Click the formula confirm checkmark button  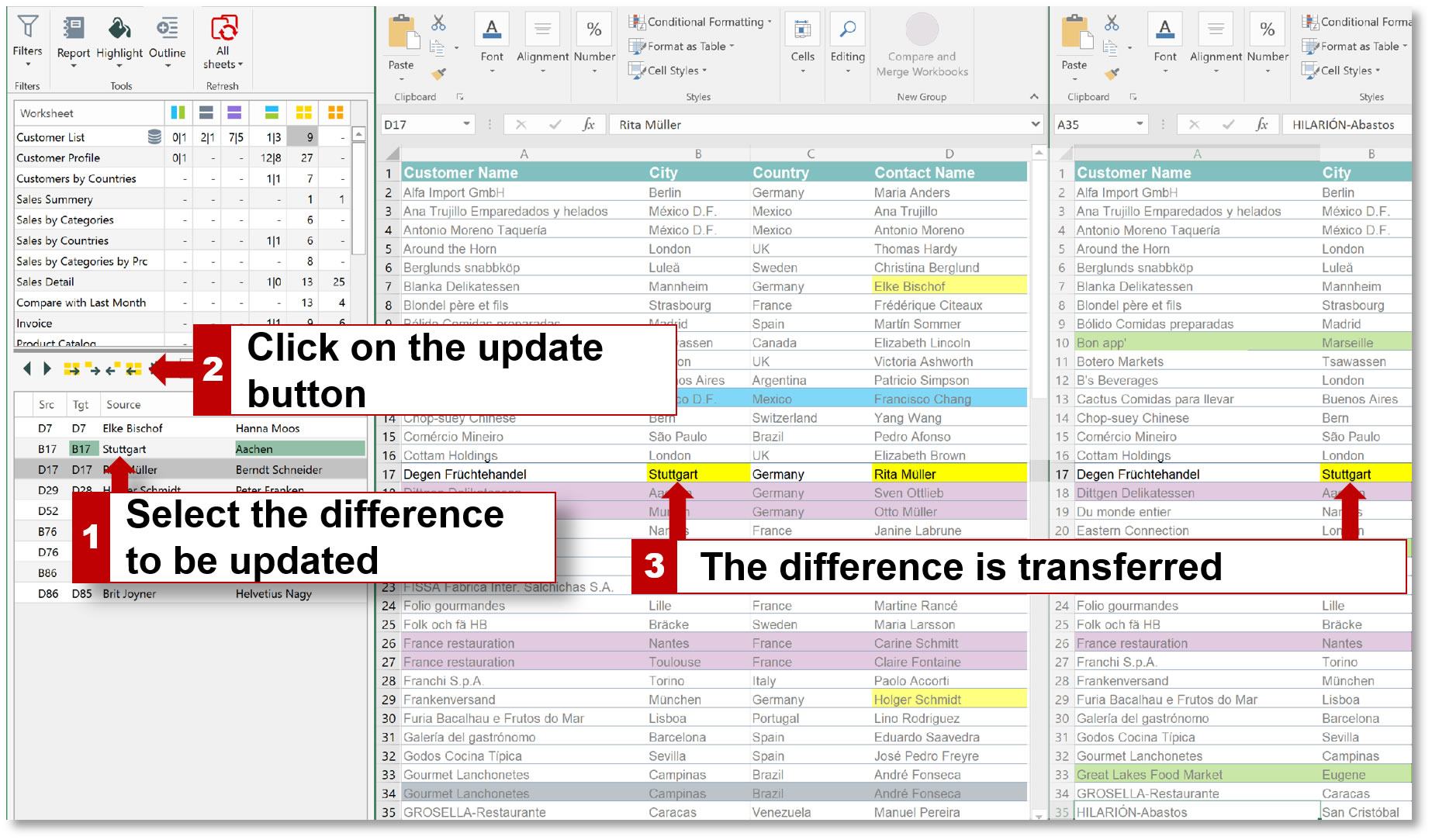554,124
